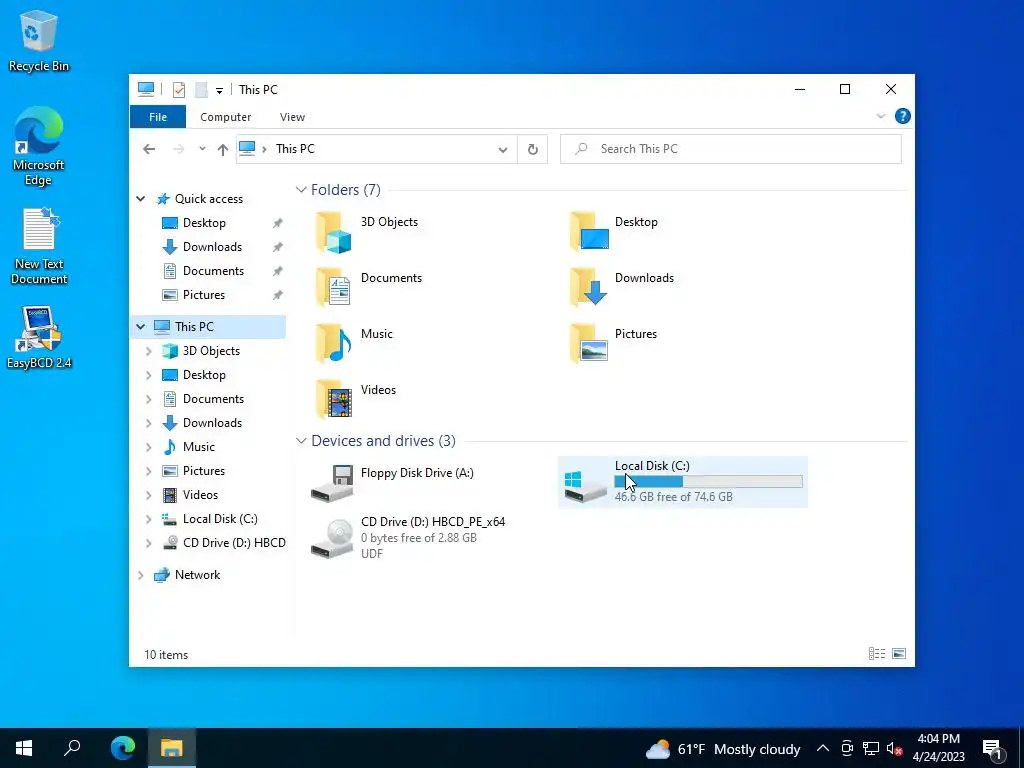Select CD Drive (D:) HBCD in navigation pane
This screenshot has width=1024, height=768.
click(234, 543)
